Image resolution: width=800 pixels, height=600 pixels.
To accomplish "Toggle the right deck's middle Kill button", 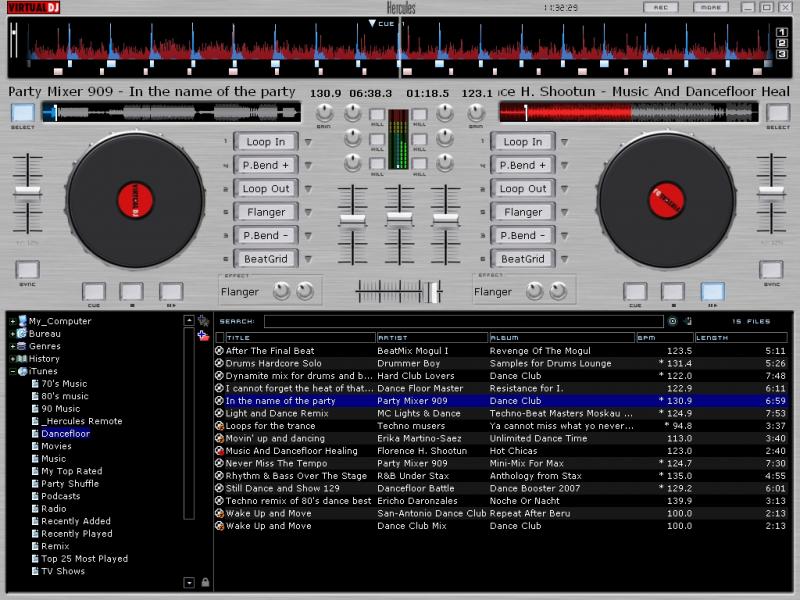I will pos(419,139).
